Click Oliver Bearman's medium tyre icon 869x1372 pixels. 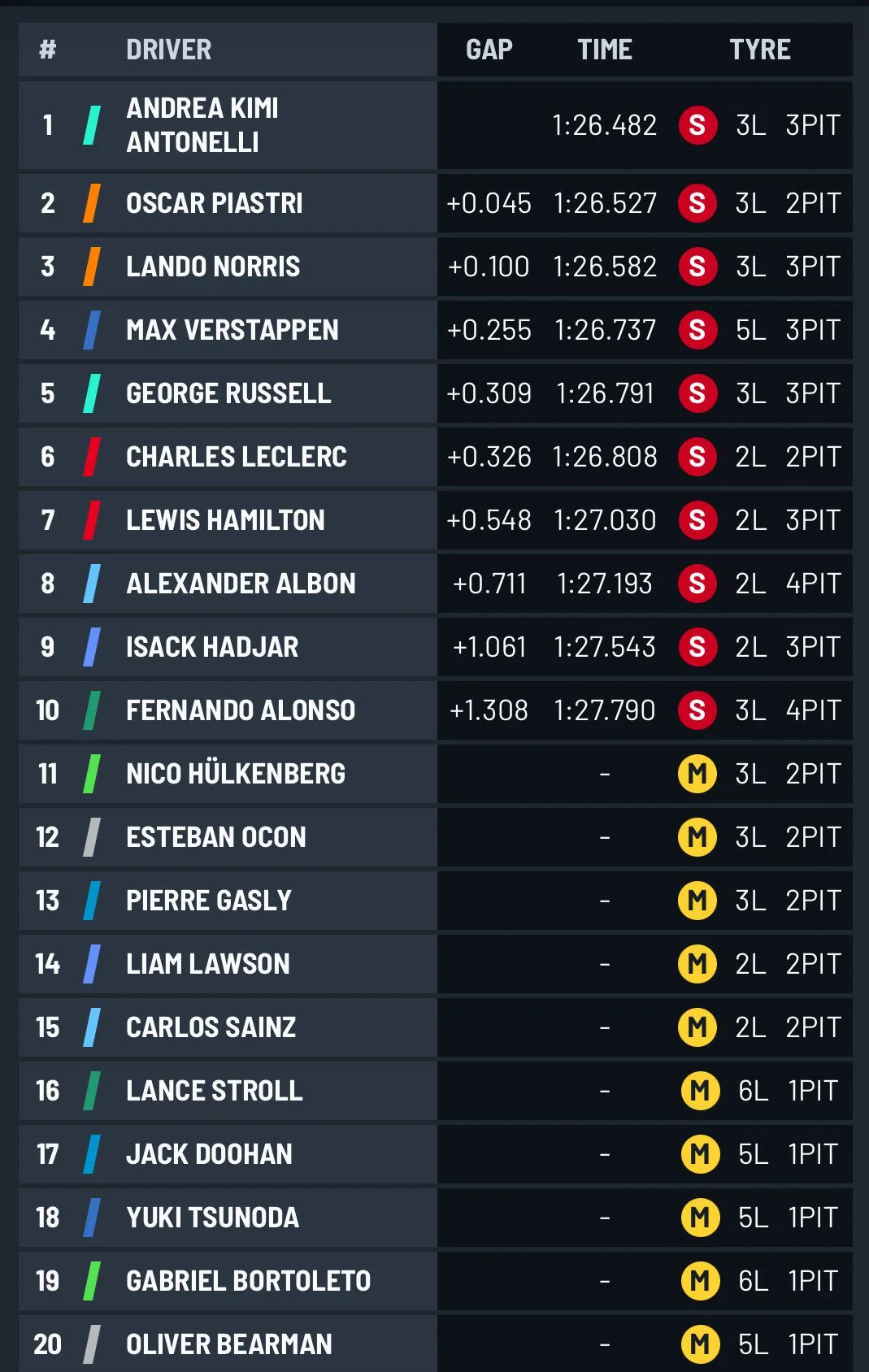700,1344
